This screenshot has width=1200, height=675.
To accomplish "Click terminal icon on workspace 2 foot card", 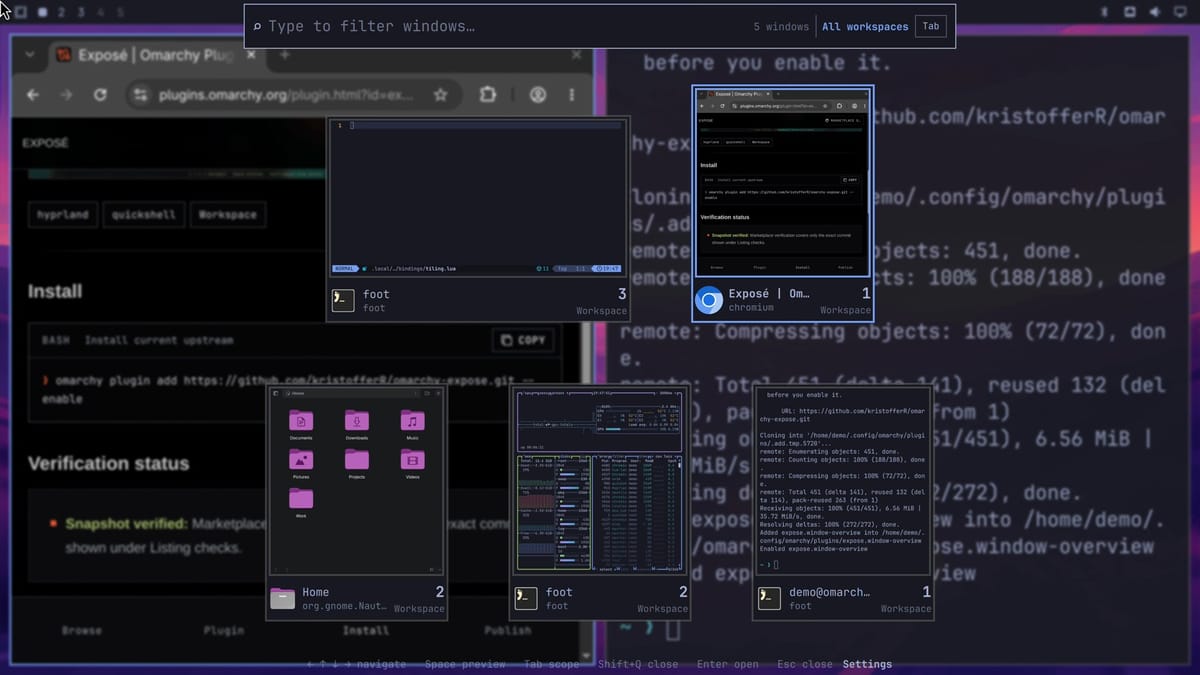I will [526, 598].
